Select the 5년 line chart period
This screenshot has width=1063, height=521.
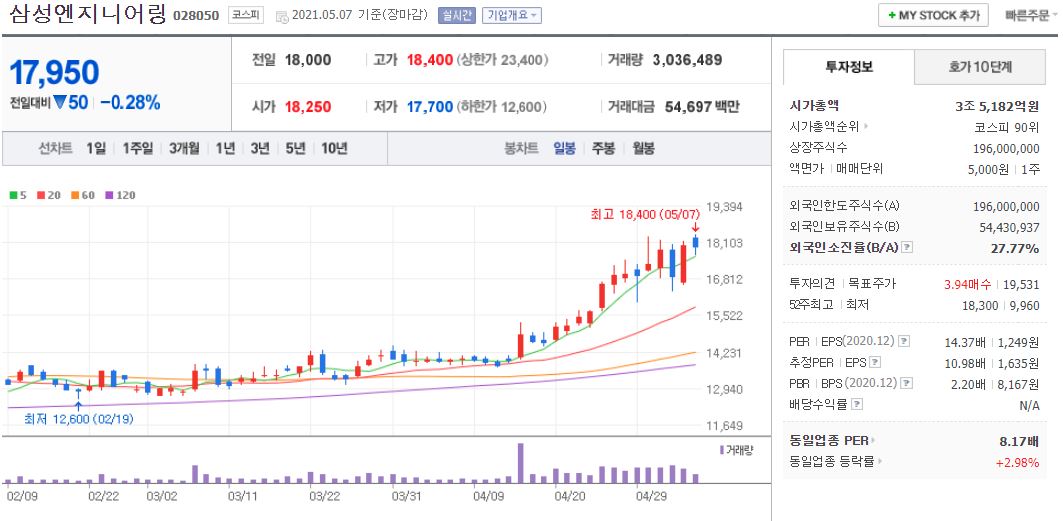296,148
